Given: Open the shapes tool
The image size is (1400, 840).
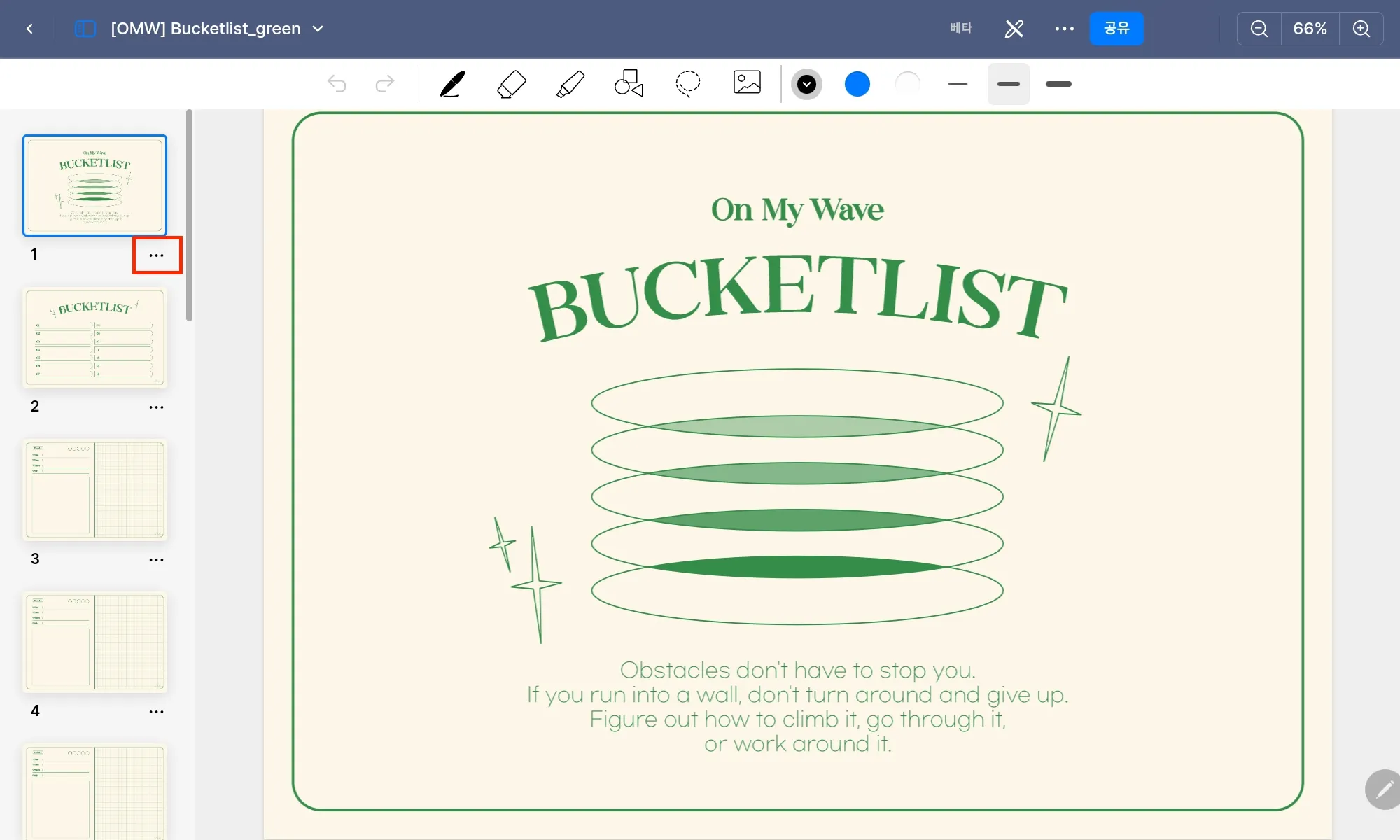Looking at the screenshot, I should (629, 83).
